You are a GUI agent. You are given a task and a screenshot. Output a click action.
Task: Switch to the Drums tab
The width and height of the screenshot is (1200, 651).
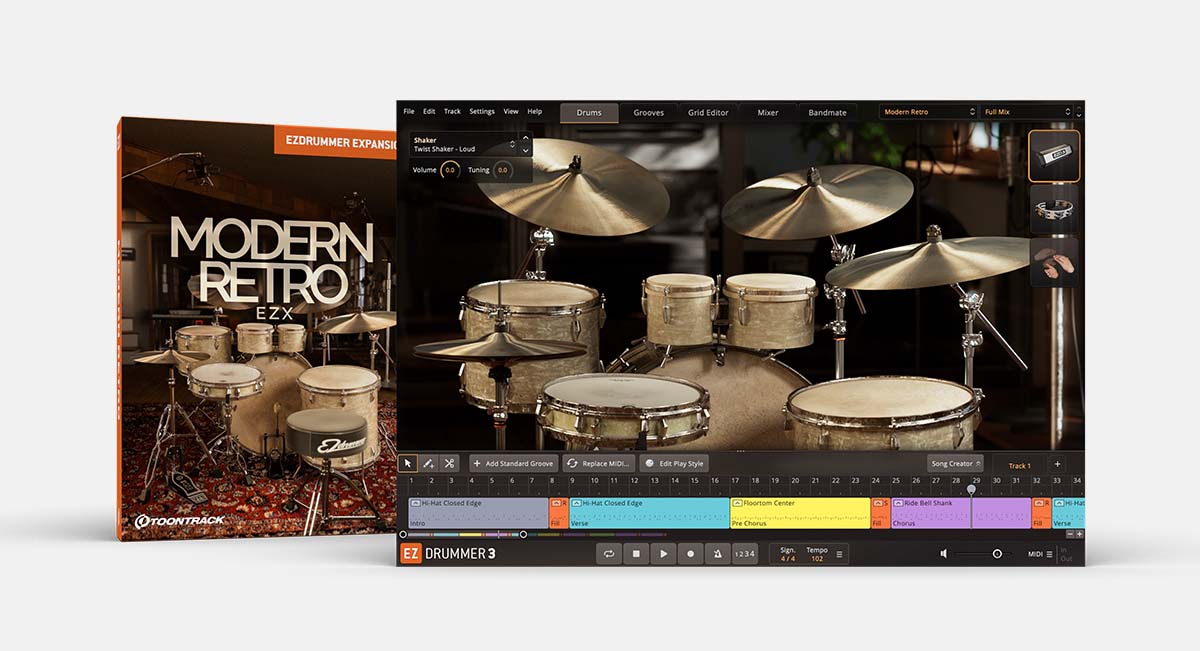589,112
